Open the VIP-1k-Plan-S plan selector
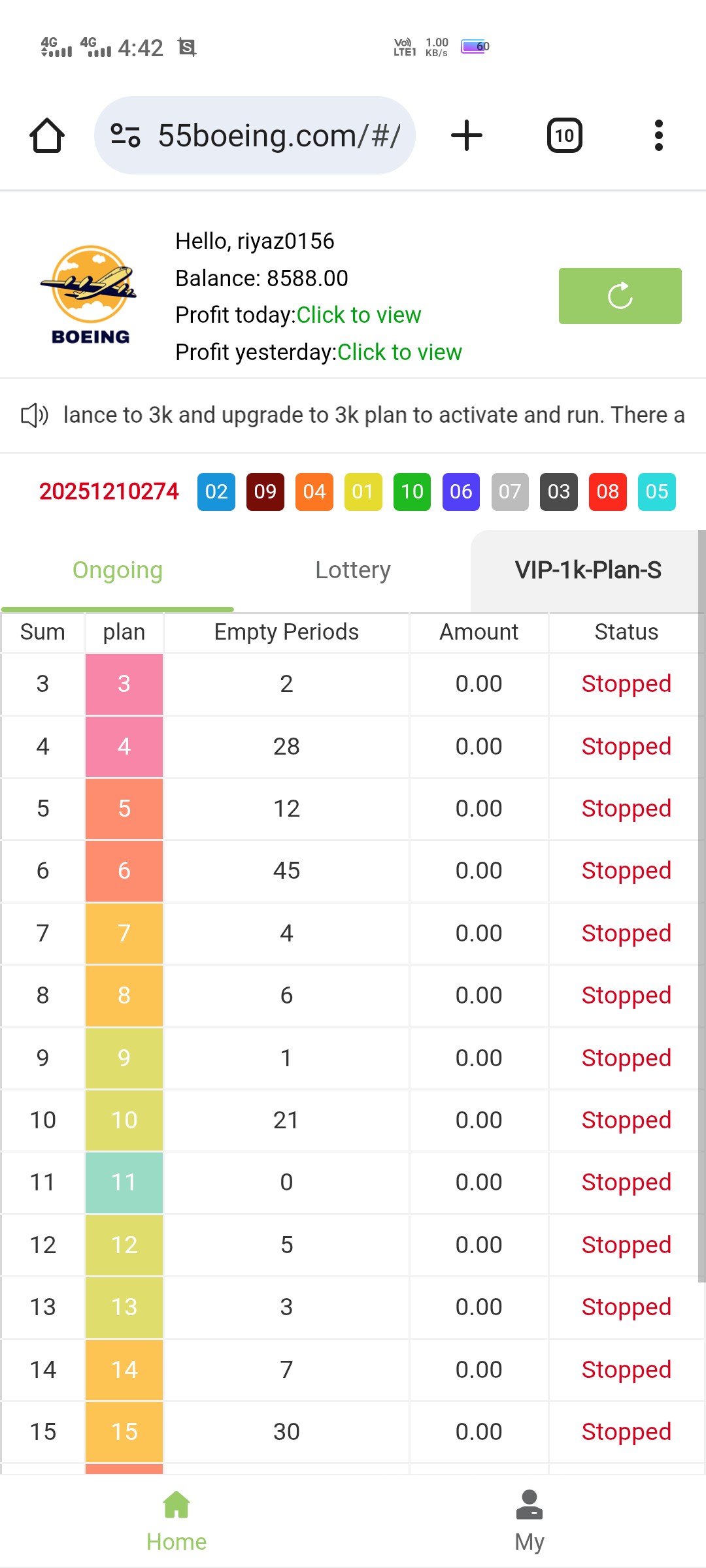The image size is (706, 1568). (x=587, y=570)
